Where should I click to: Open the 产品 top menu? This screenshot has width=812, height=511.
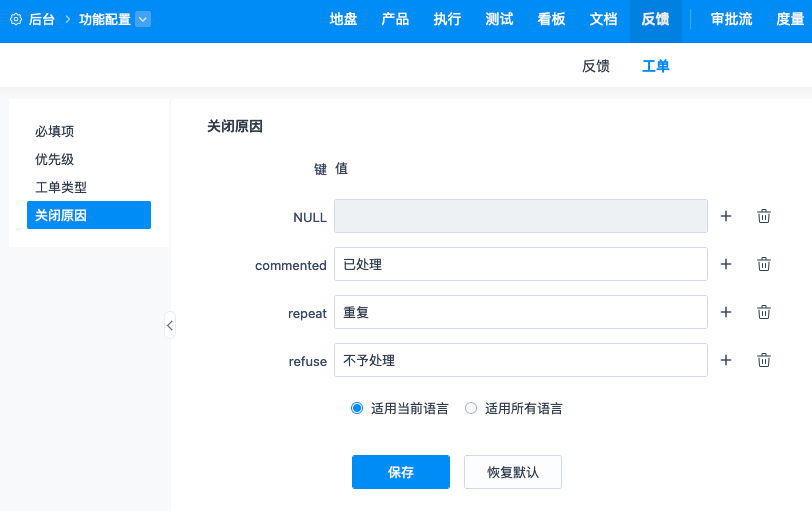point(395,19)
